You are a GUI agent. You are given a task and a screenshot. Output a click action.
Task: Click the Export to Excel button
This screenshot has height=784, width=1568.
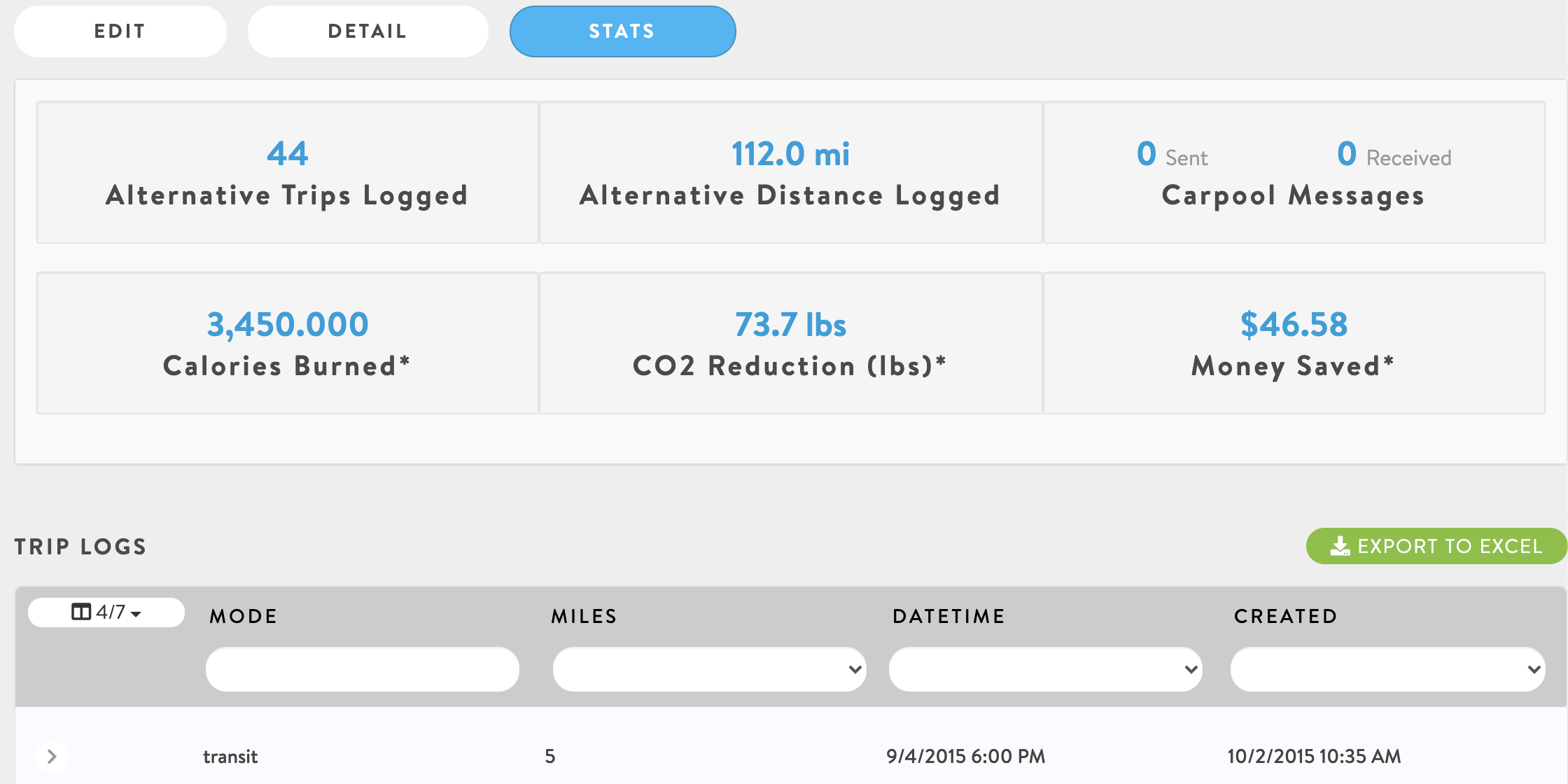(x=1436, y=546)
